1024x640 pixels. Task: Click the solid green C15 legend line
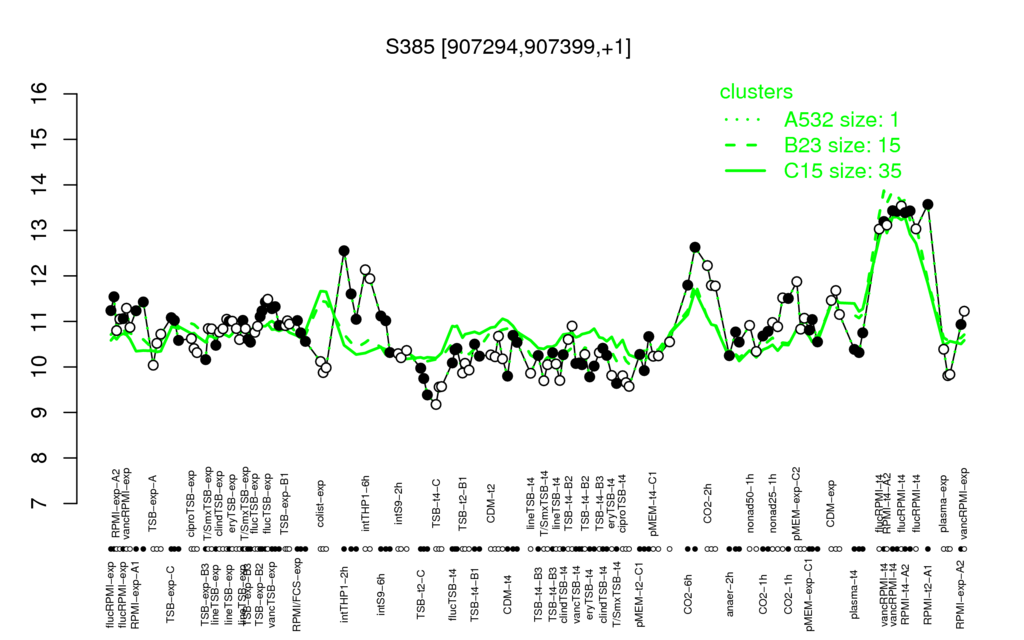[x=745, y=171]
